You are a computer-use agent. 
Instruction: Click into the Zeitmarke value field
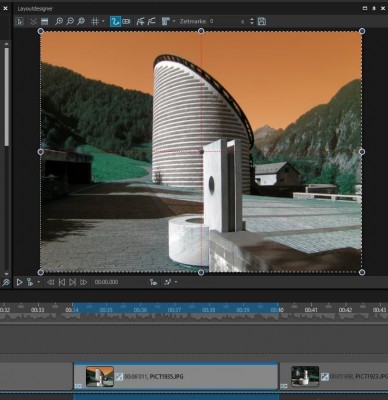(224, 21)
